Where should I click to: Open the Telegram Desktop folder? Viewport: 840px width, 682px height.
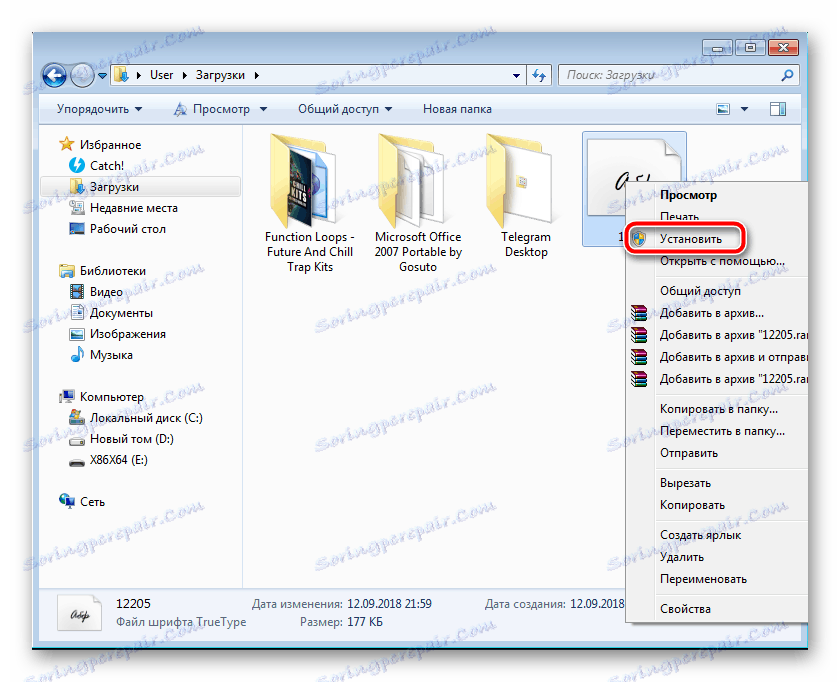pos(526,192)
